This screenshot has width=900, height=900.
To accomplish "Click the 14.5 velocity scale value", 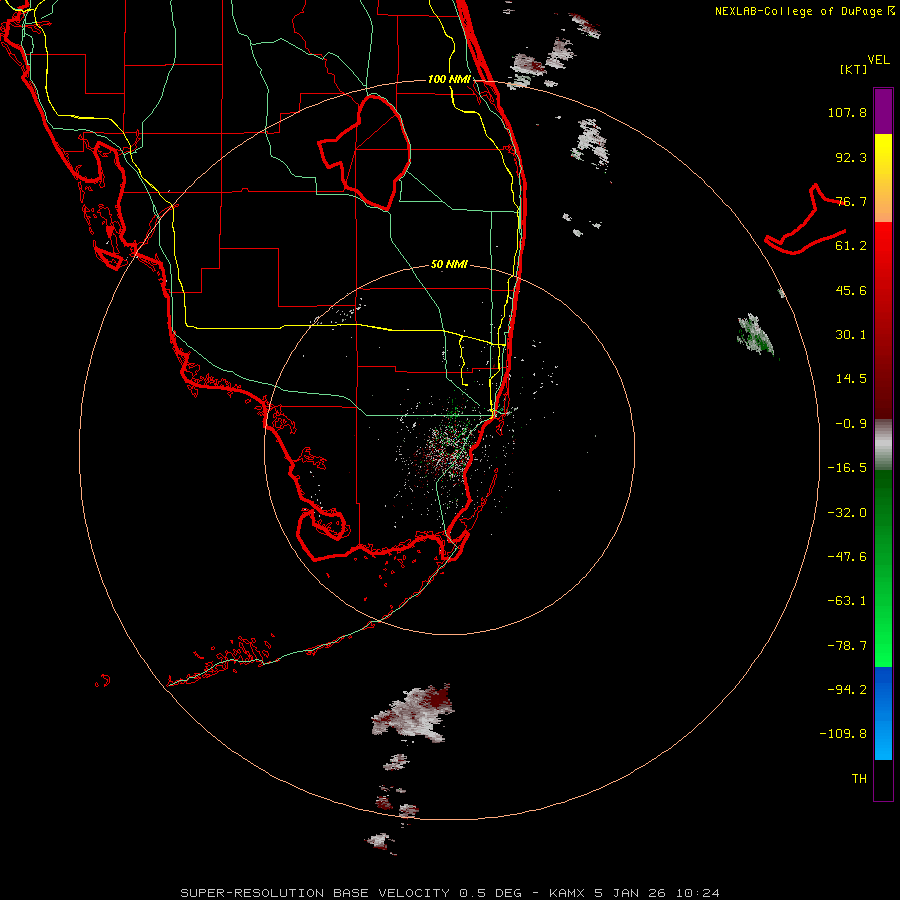I will (851, 379).
